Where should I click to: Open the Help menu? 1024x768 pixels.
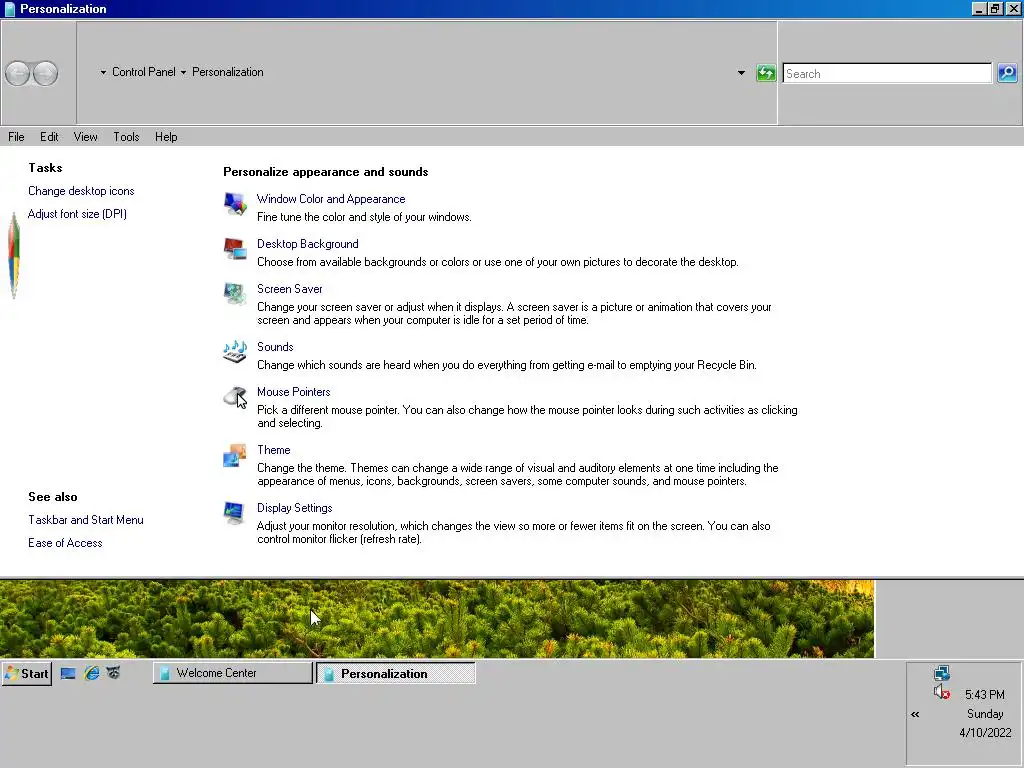point(166,136)
